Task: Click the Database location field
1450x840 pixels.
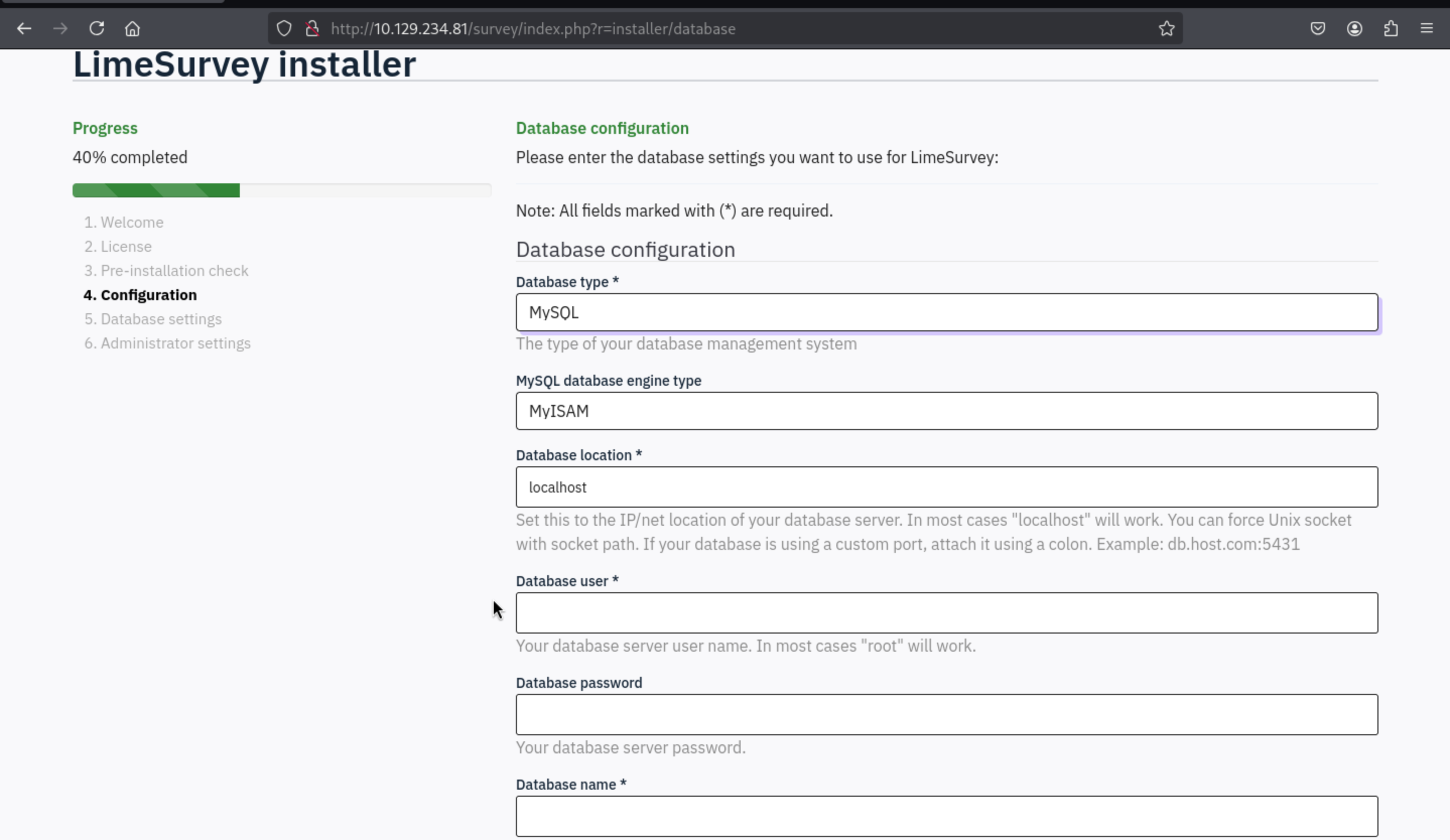Action: [x=947, y=487]
